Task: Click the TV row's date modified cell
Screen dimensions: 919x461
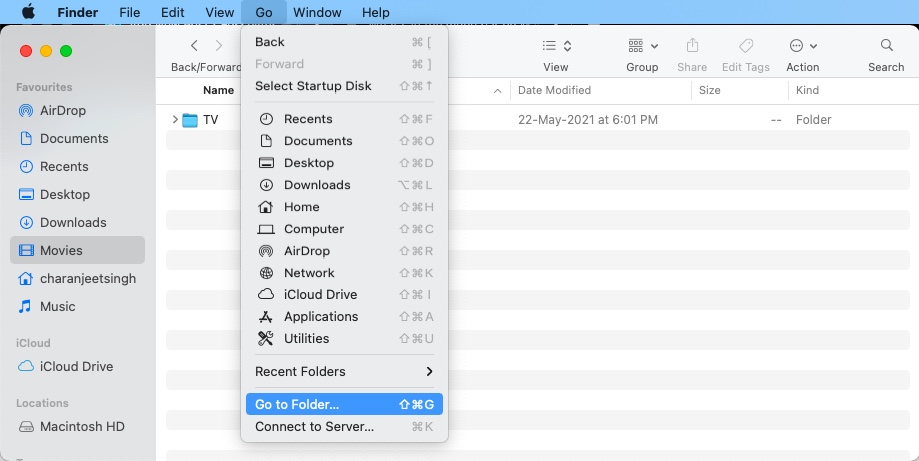Action: point(588,119)
